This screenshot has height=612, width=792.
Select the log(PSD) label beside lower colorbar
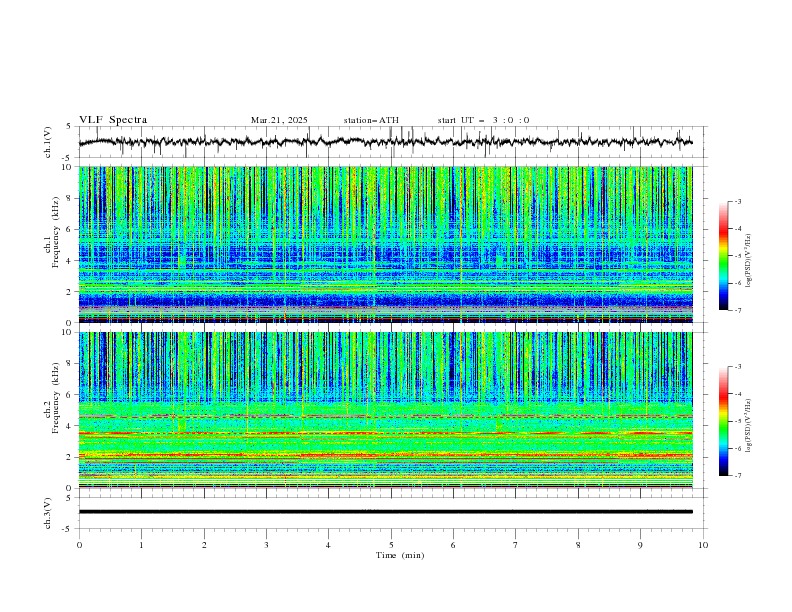[749, 425]
